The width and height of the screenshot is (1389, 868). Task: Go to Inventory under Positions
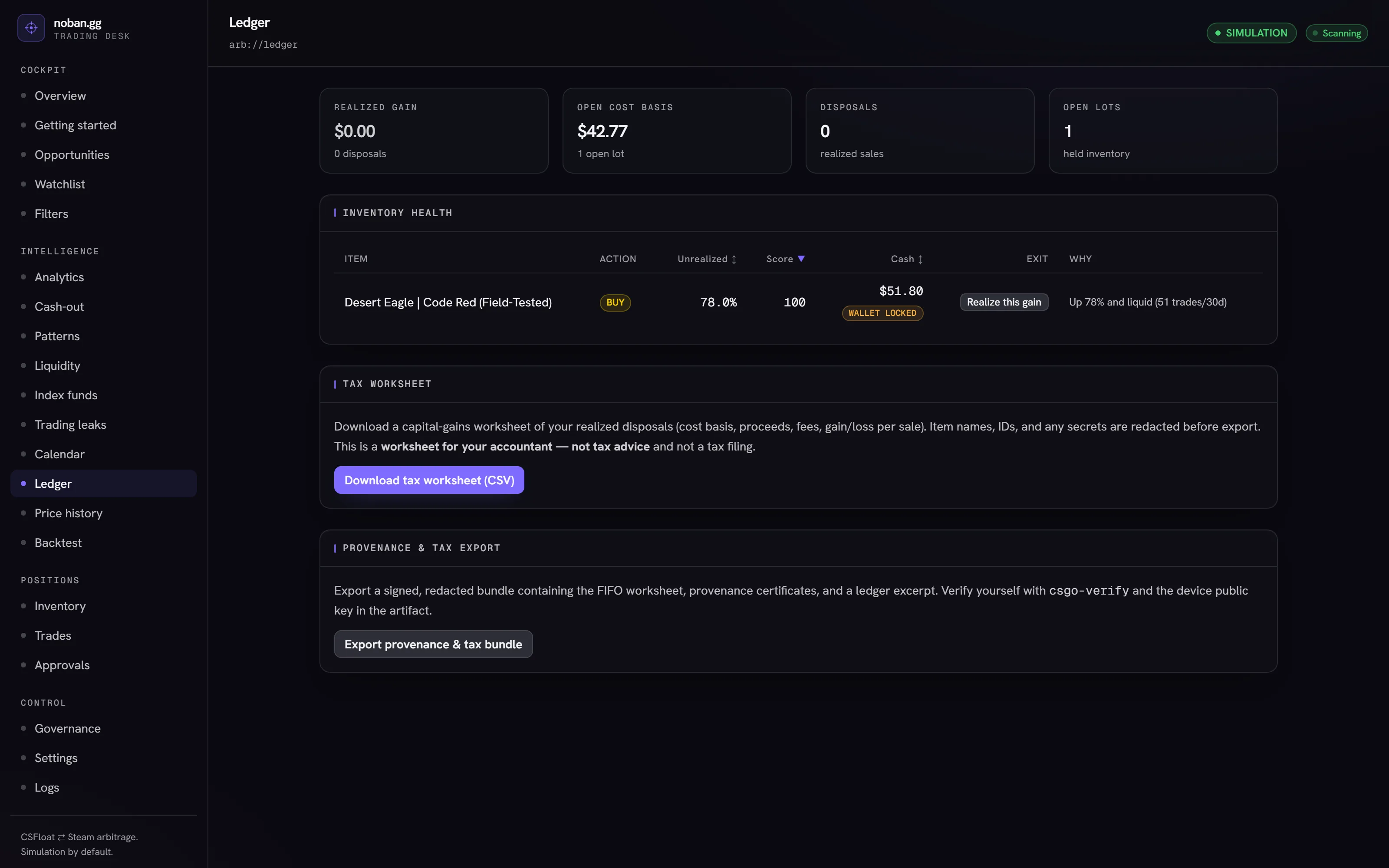(104, 606)
